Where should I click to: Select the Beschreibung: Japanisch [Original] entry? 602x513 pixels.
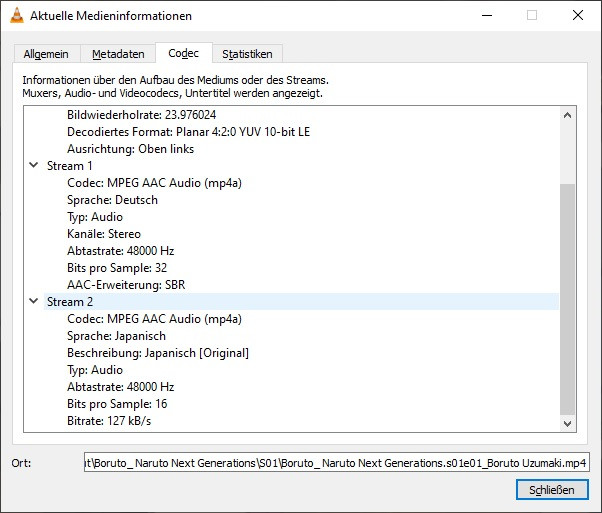tap(157, 353)
